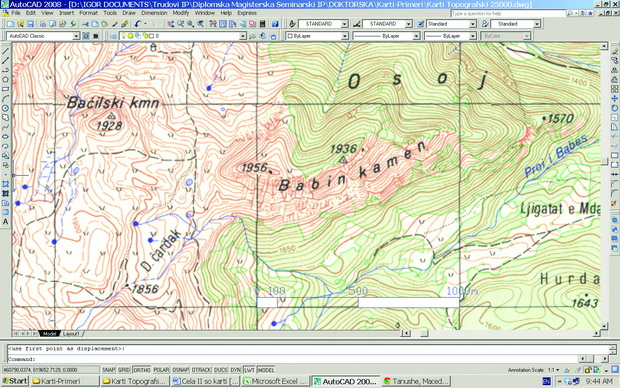Click the New drawing icon
The width and height of the screenshot is (620, 388).
tap(10, 24)
